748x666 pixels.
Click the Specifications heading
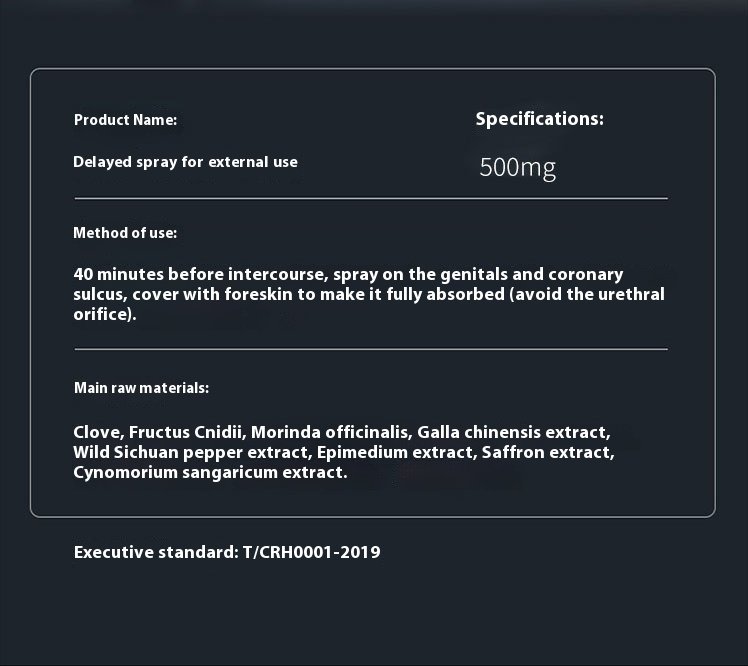pos(540,119)
